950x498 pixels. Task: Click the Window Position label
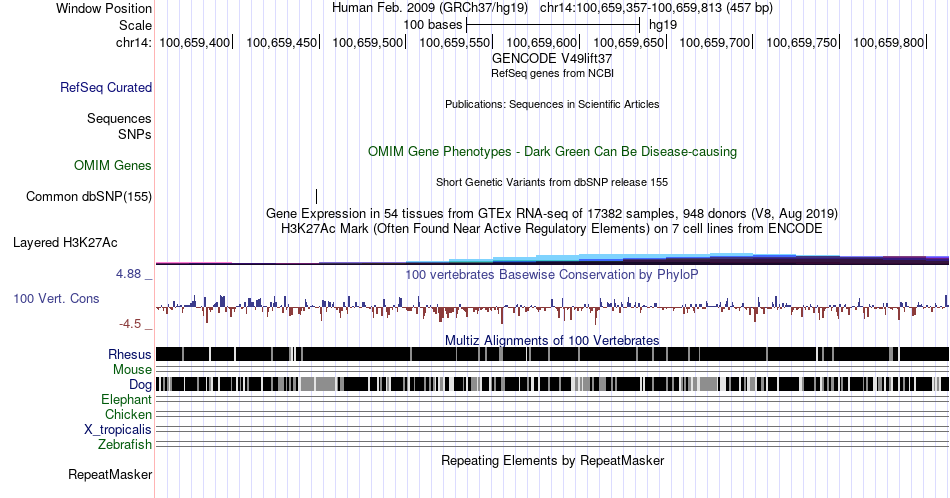coord(104,8)
